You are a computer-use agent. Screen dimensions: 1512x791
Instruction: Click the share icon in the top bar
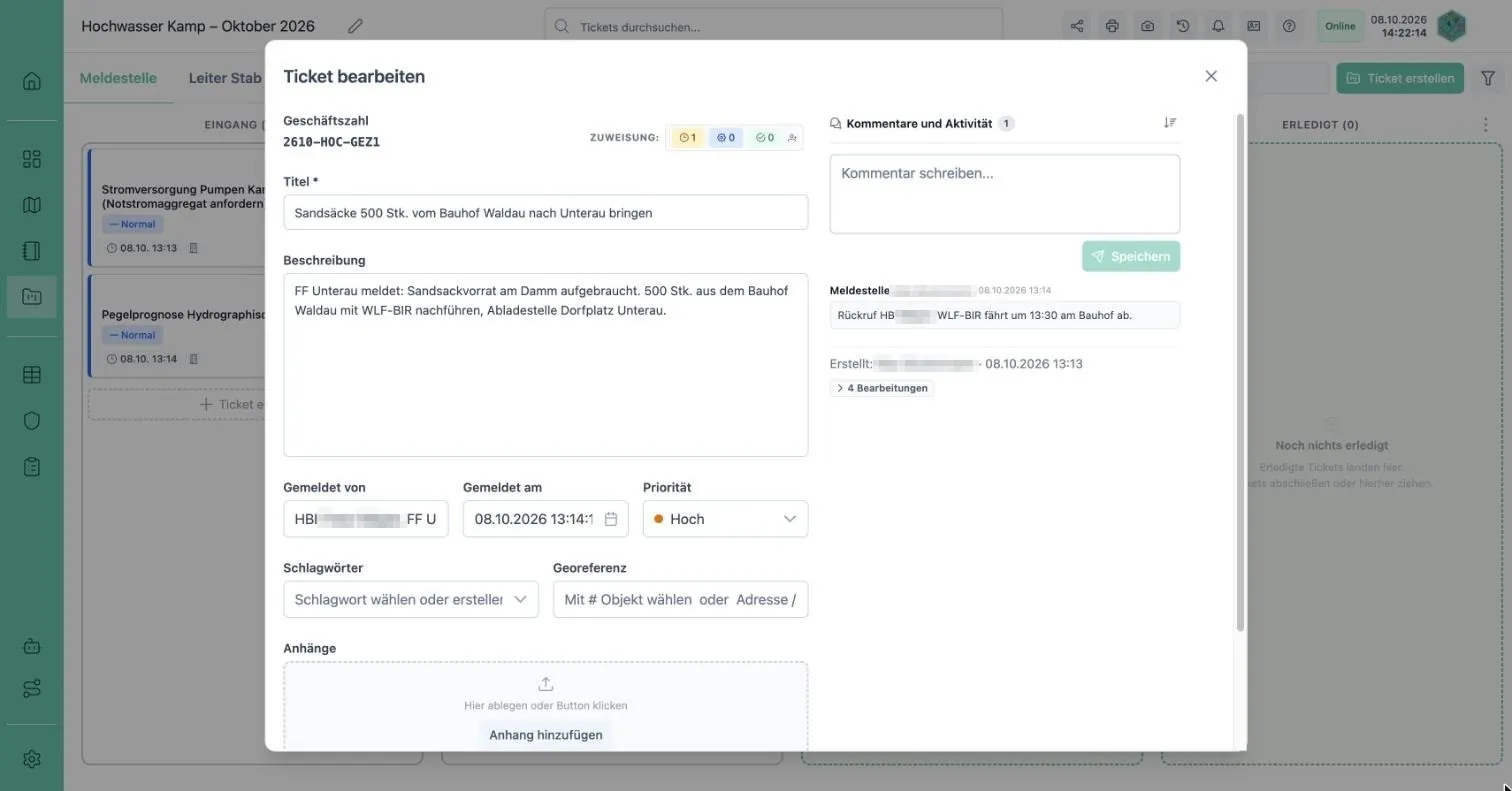1077,26
